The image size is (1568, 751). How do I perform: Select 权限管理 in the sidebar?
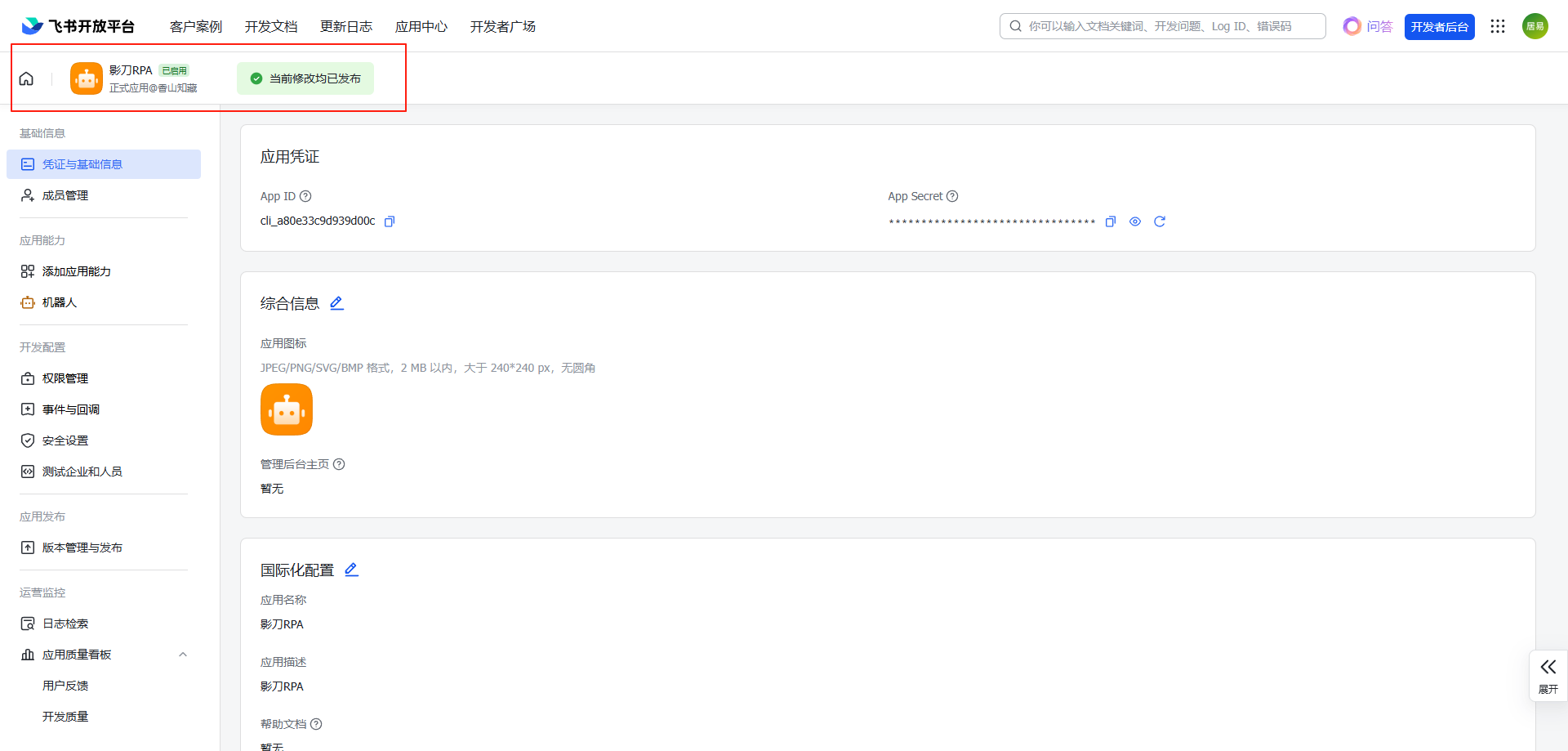[x=65, y=378]
